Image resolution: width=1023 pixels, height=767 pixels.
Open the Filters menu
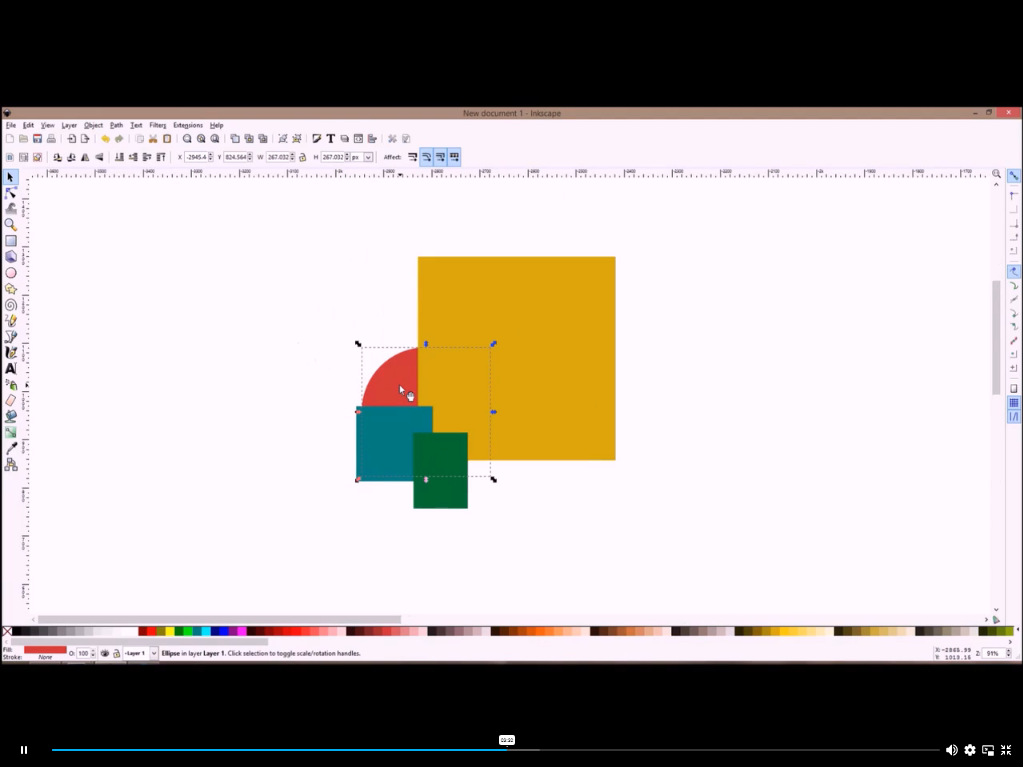[157, 124]
